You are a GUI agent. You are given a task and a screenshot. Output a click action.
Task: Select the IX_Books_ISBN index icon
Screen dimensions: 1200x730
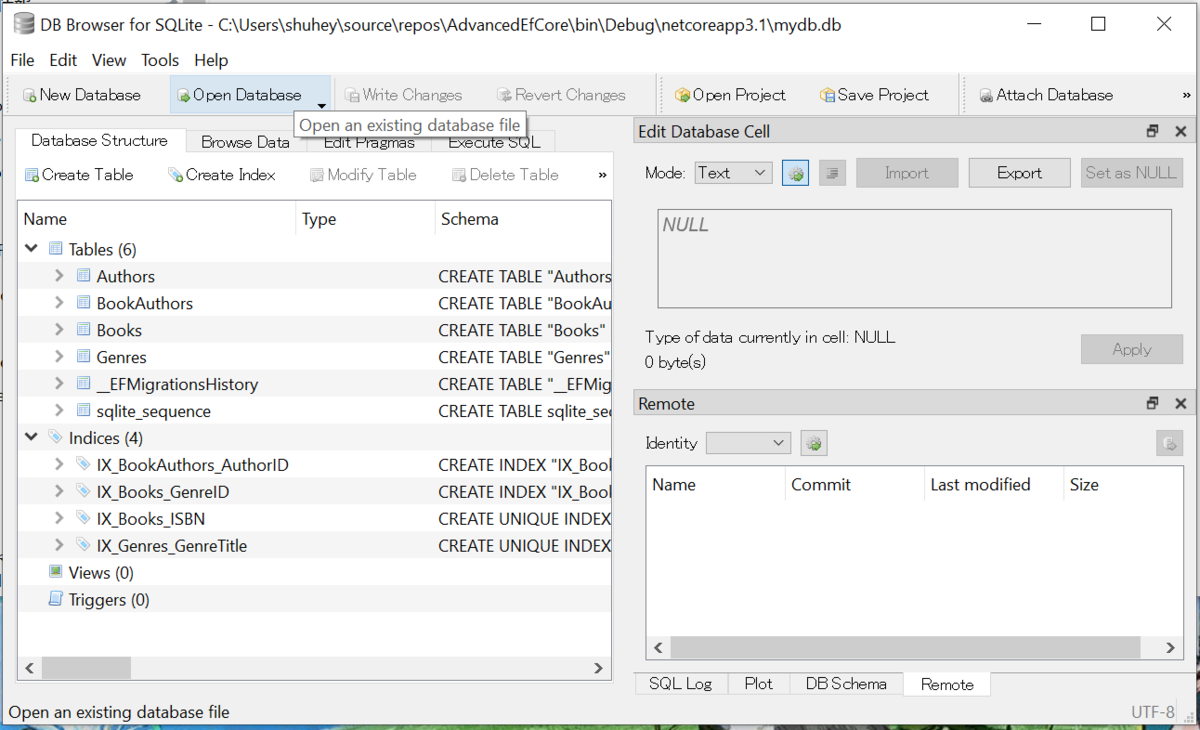[x=83, y=519]
